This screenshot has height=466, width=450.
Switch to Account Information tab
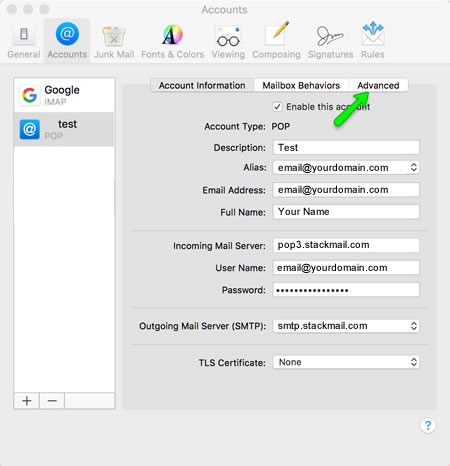[x=202, y=86]
